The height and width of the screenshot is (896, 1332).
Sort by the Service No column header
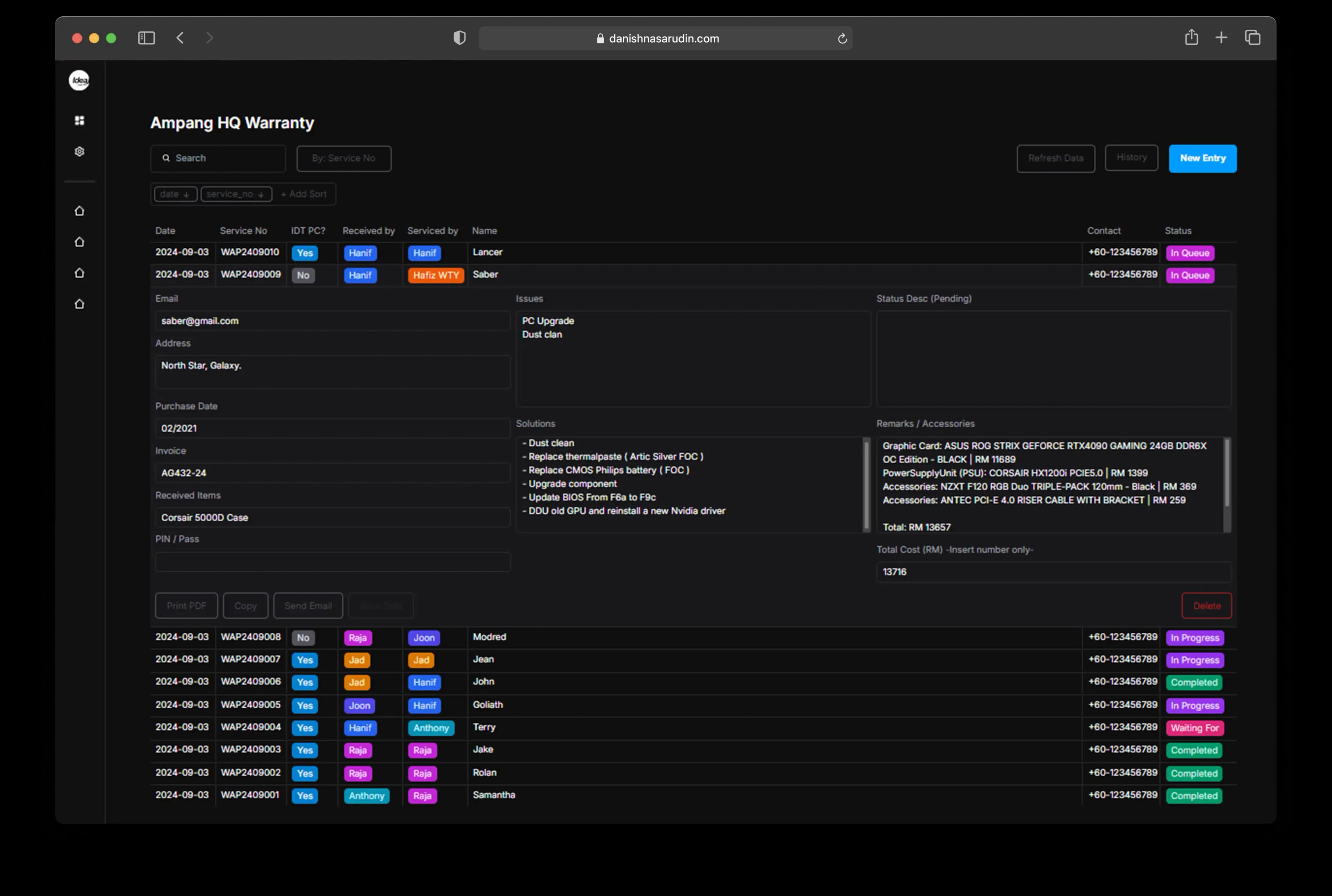click(244, 231)
